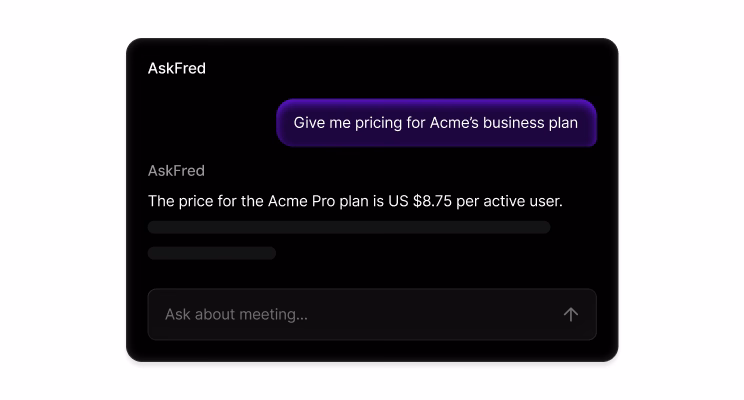Select the purple user message bubble

(436, 123)
